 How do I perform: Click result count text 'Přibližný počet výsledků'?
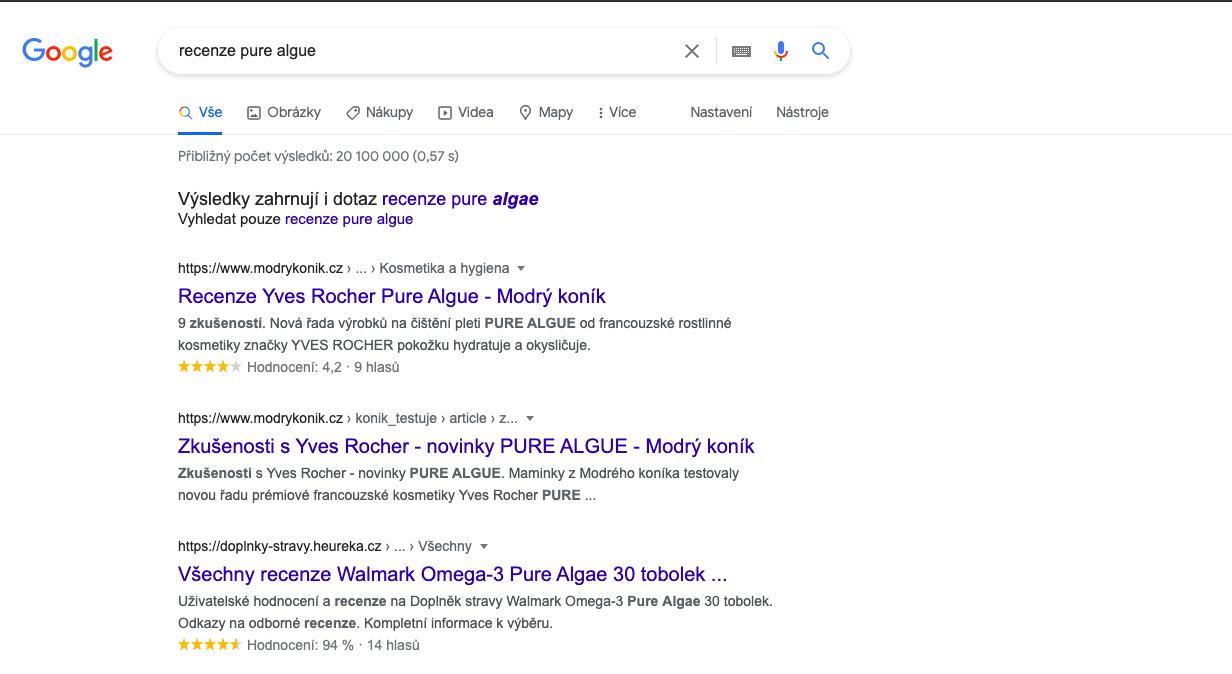318,156
